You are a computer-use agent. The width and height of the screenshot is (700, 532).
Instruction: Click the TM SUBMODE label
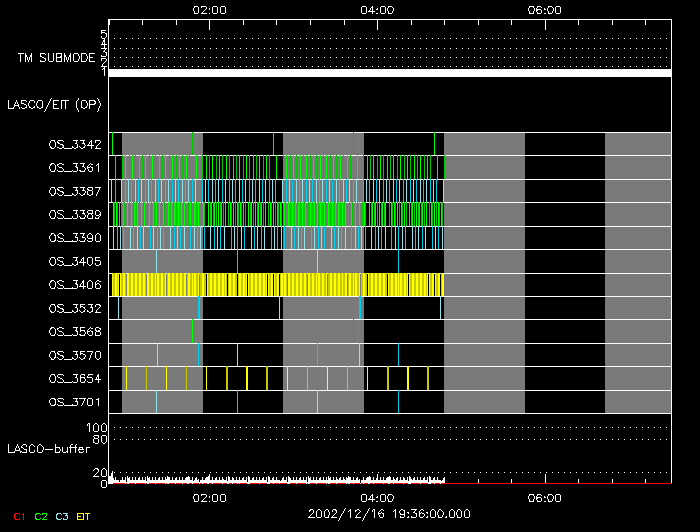click(x=55, y=58)
